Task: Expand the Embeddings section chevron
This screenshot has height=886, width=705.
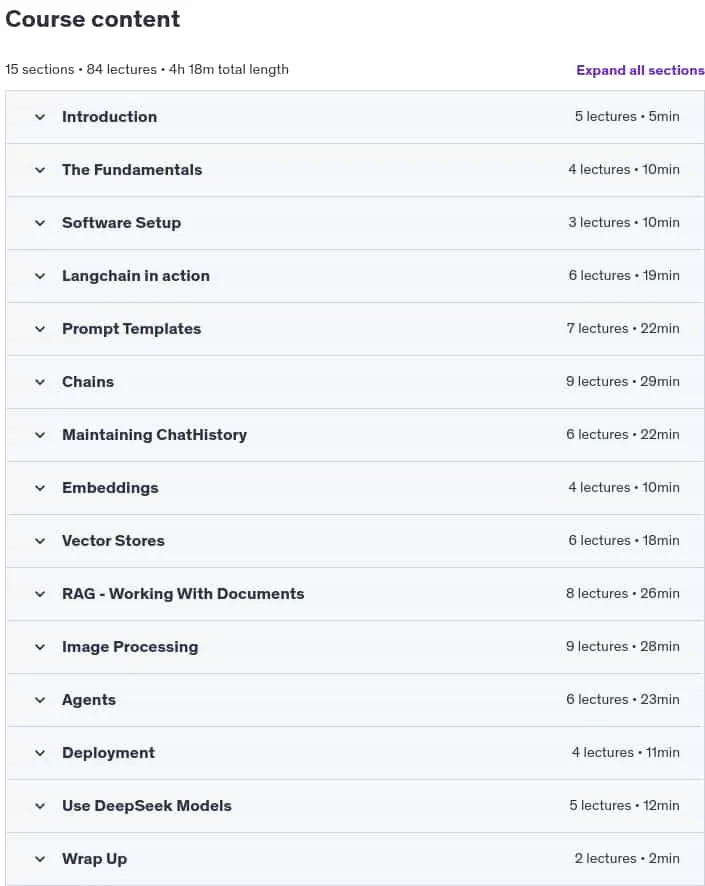Action: [40, 488]
